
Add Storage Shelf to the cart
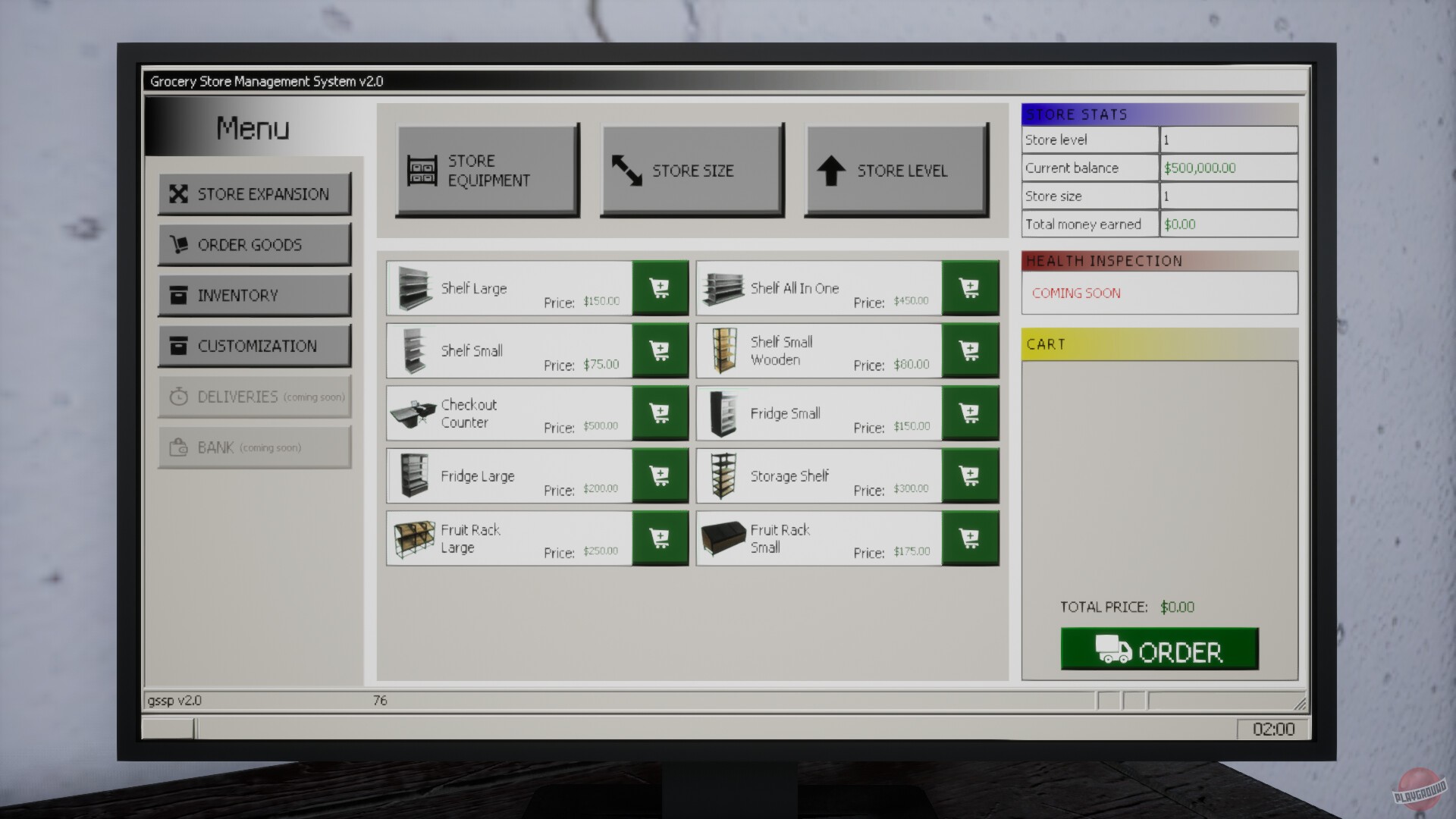click(970, 475)
